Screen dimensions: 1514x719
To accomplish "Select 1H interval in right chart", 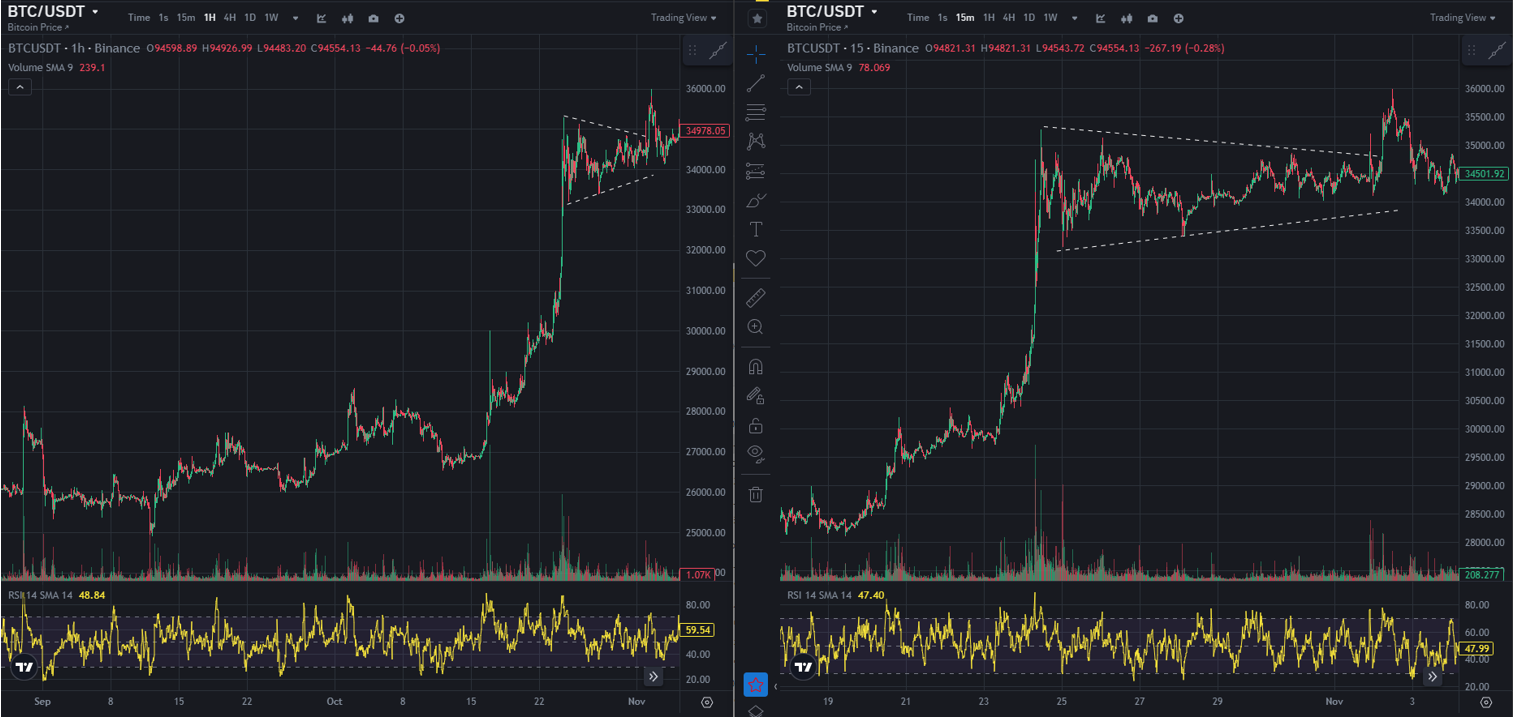I will [x=988, y=18].
